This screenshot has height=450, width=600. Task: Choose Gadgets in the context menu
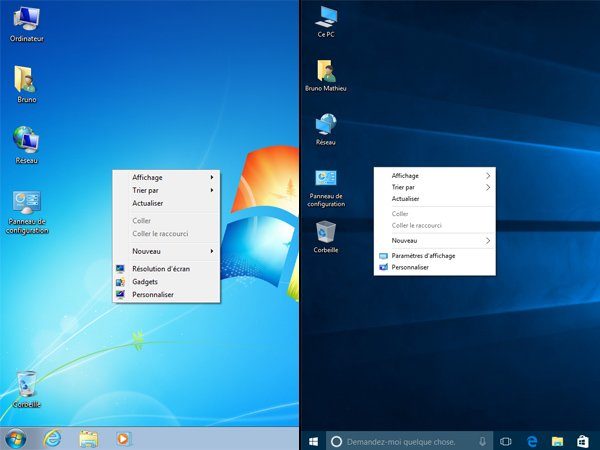166,282
